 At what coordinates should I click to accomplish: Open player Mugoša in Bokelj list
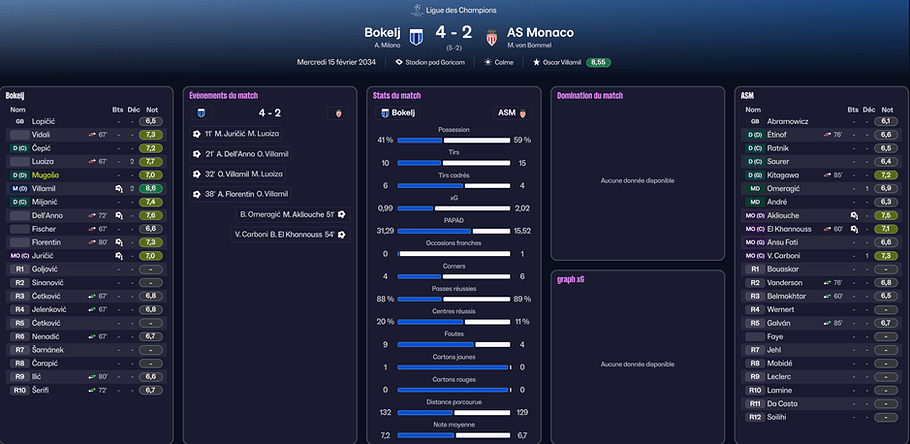(x=45, y=175)
